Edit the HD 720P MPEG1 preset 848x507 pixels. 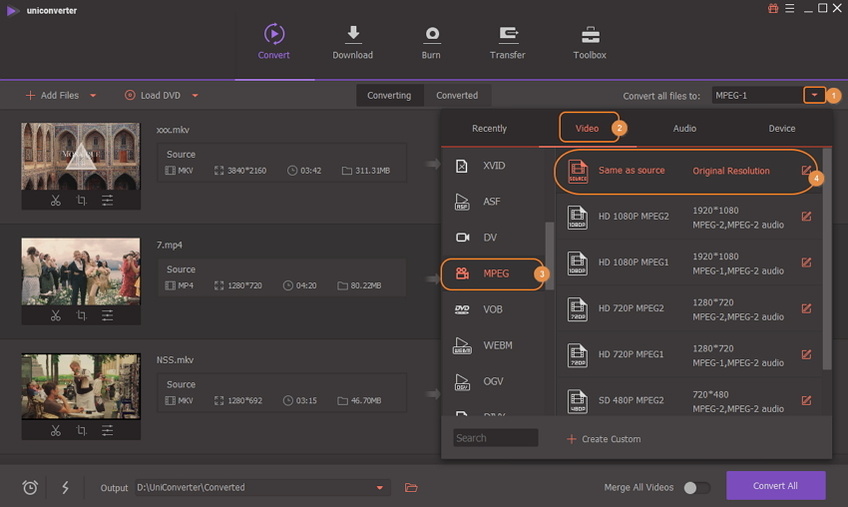pyautogui.click(x=806, y=354)
